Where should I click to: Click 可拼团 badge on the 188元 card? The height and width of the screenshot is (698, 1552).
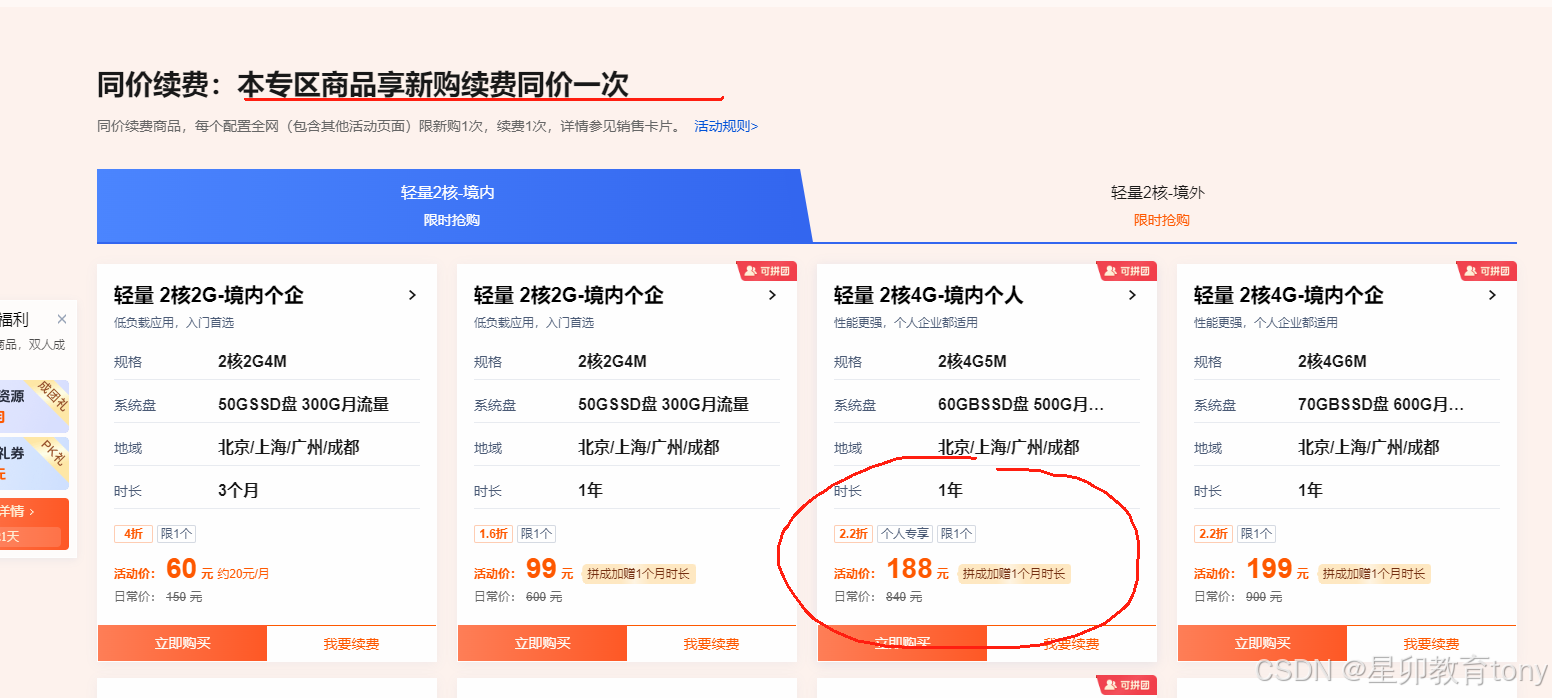tap(1127, 271)
